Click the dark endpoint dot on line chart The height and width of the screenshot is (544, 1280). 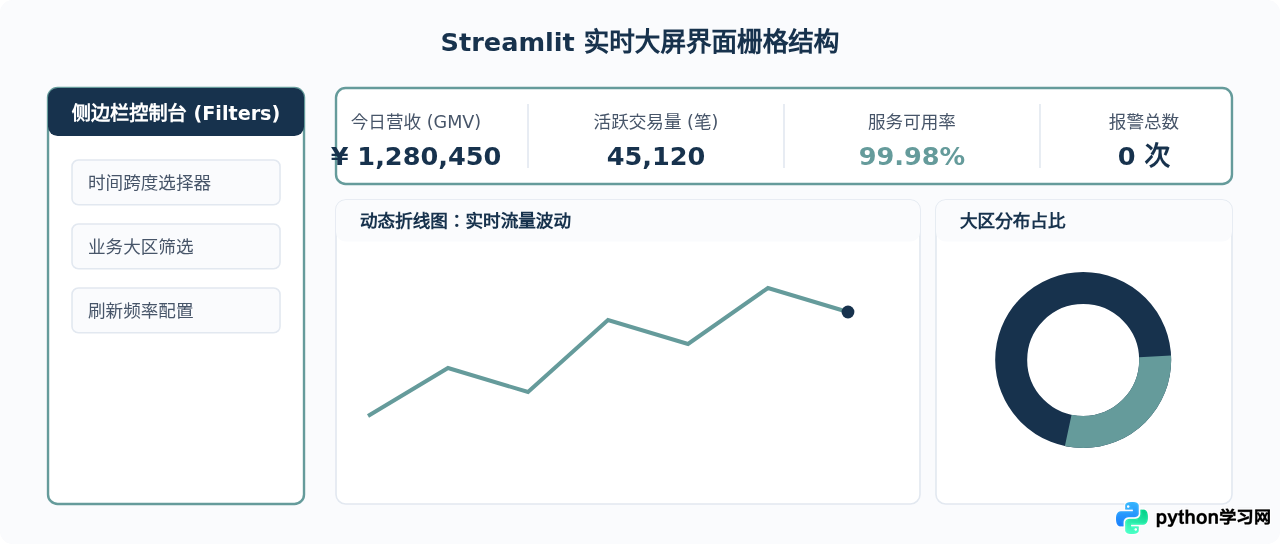pyautogui.click(x=848, y=312)
